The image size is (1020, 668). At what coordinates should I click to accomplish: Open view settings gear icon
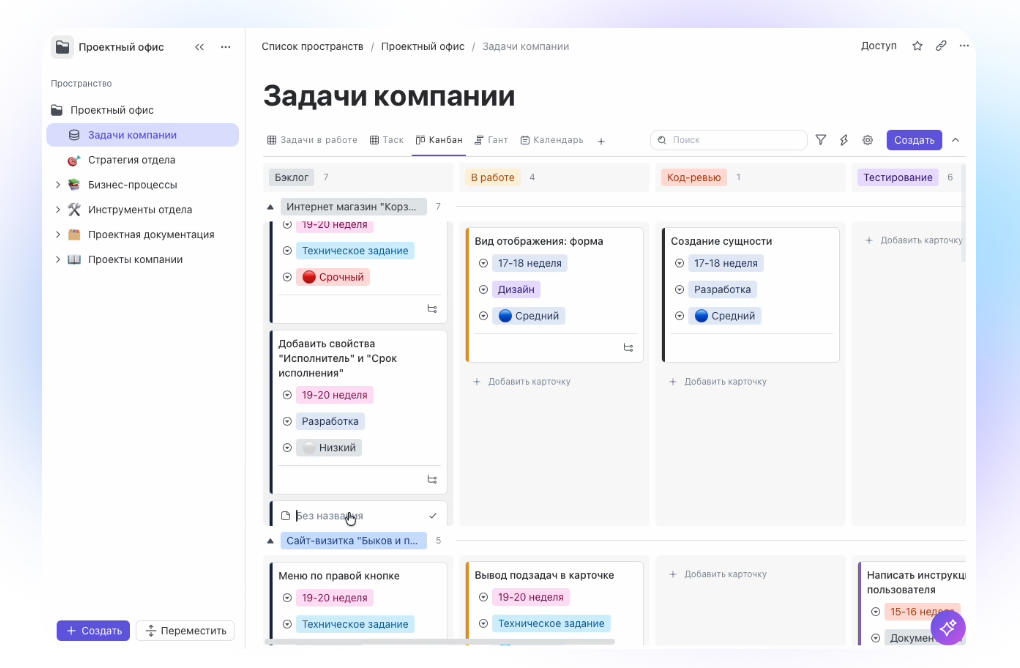(868, 140)
